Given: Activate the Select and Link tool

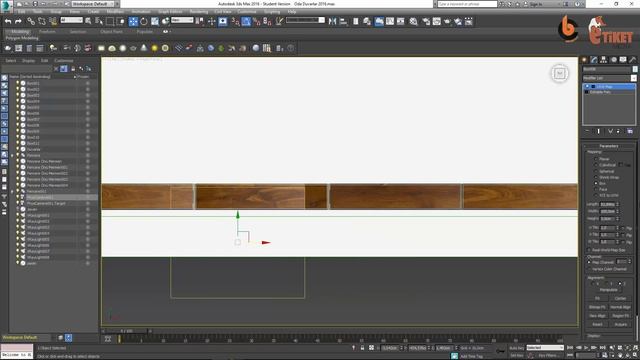Looking at the screenshot, I should point(31,22).
